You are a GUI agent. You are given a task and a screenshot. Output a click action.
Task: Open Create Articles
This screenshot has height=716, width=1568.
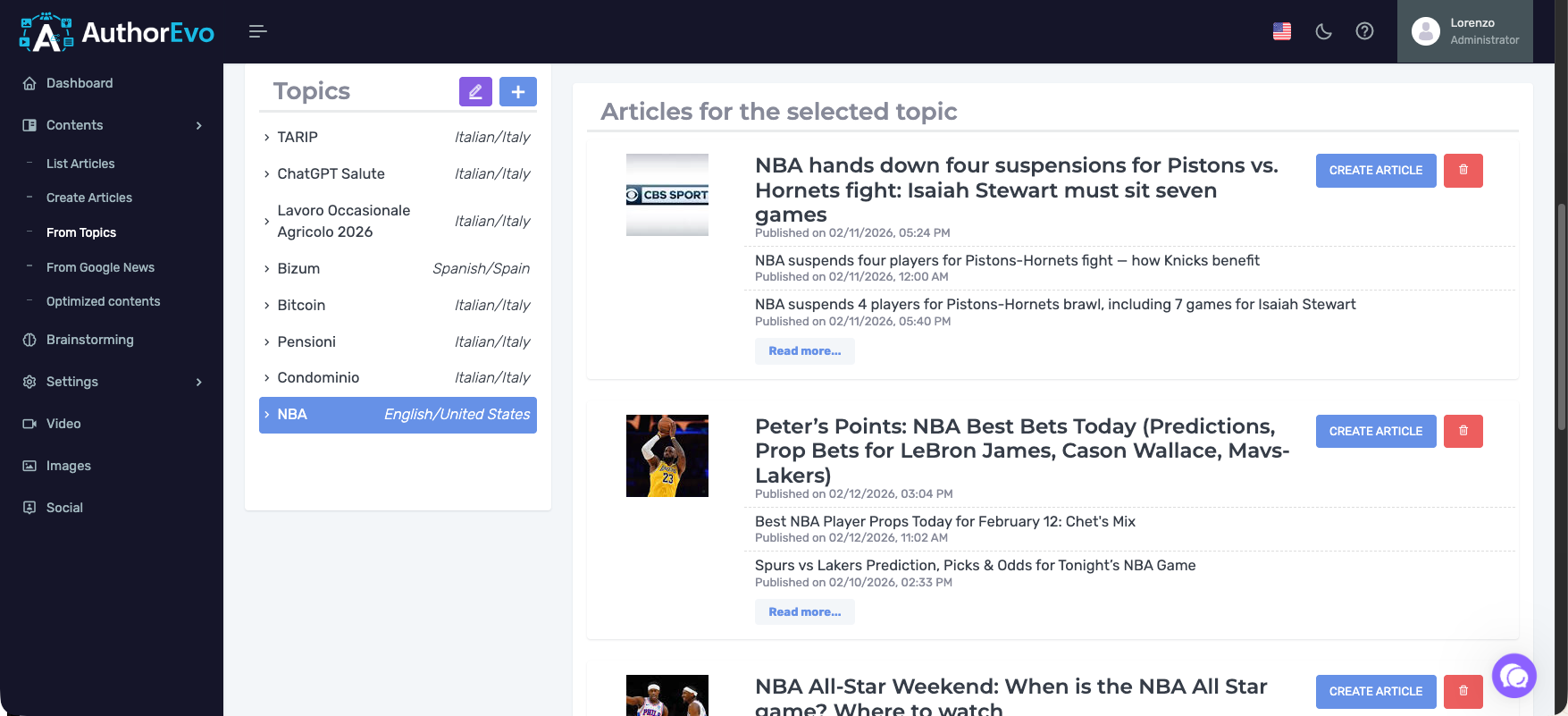[x=89, y=198]
